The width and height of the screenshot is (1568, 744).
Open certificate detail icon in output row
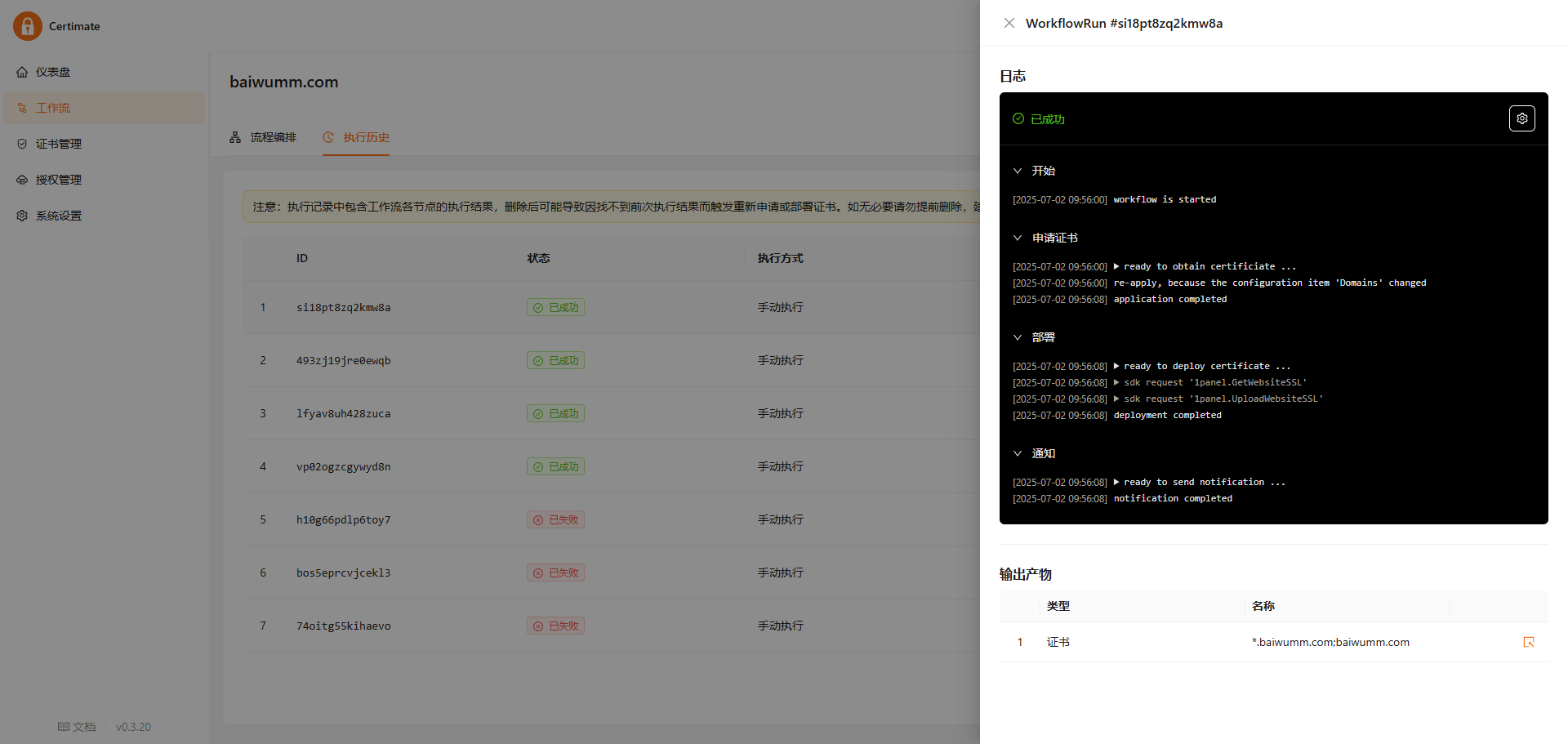click(1529, 643)
